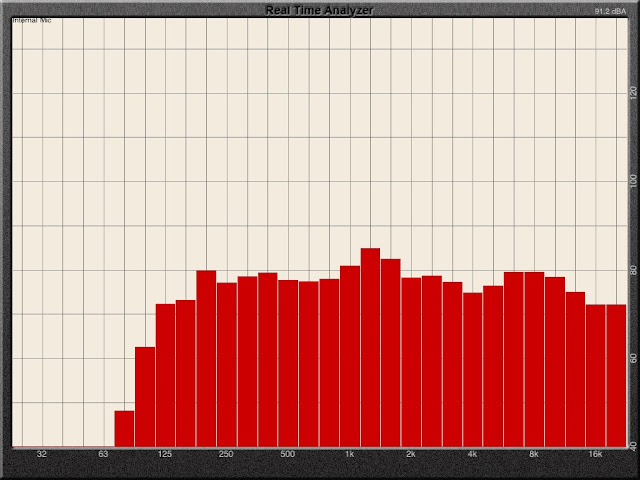This screenshot has height=480, width=640.
Task: Click the 2k frequency label
Action: click(x=411, y=454)
